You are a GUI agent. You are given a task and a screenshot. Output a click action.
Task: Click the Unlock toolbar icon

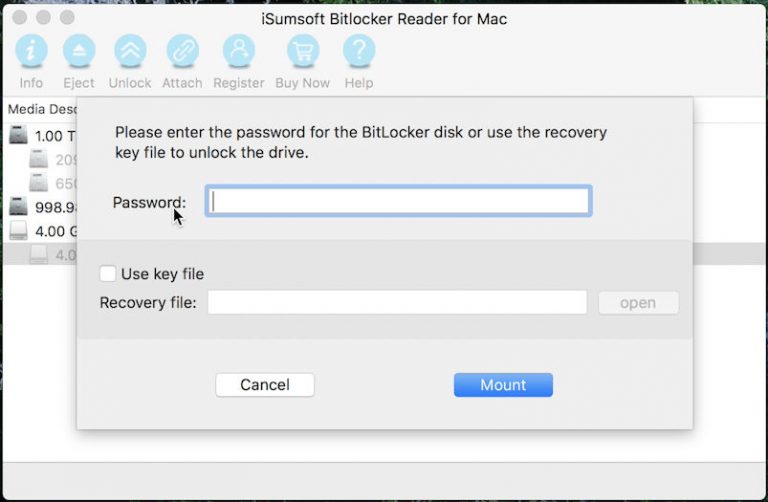tap(130, 51)
